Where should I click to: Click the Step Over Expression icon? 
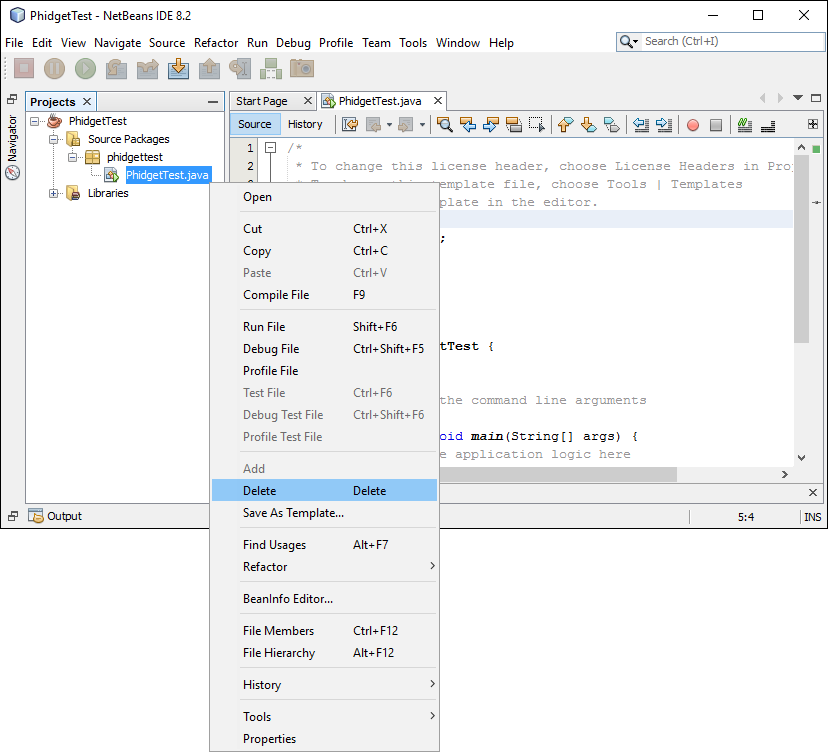click(x=147, y=68)
